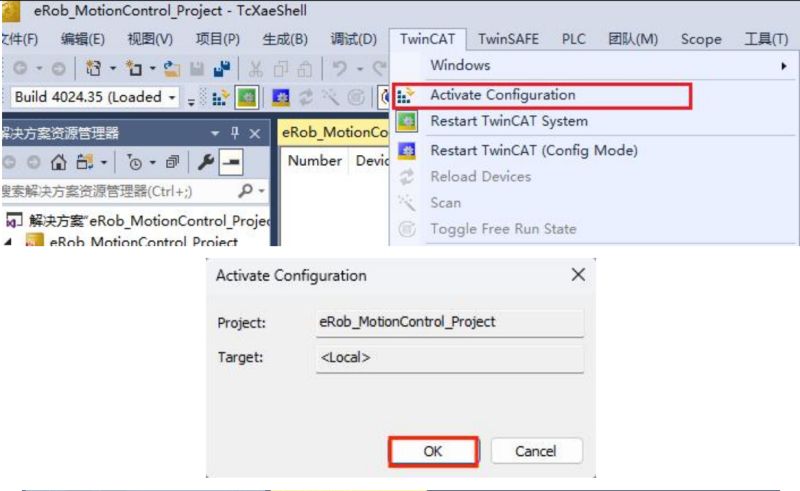The image size is (800, 491).
Task: Save all files with the multi-disk icon
Action: click(x=222, y=68)
